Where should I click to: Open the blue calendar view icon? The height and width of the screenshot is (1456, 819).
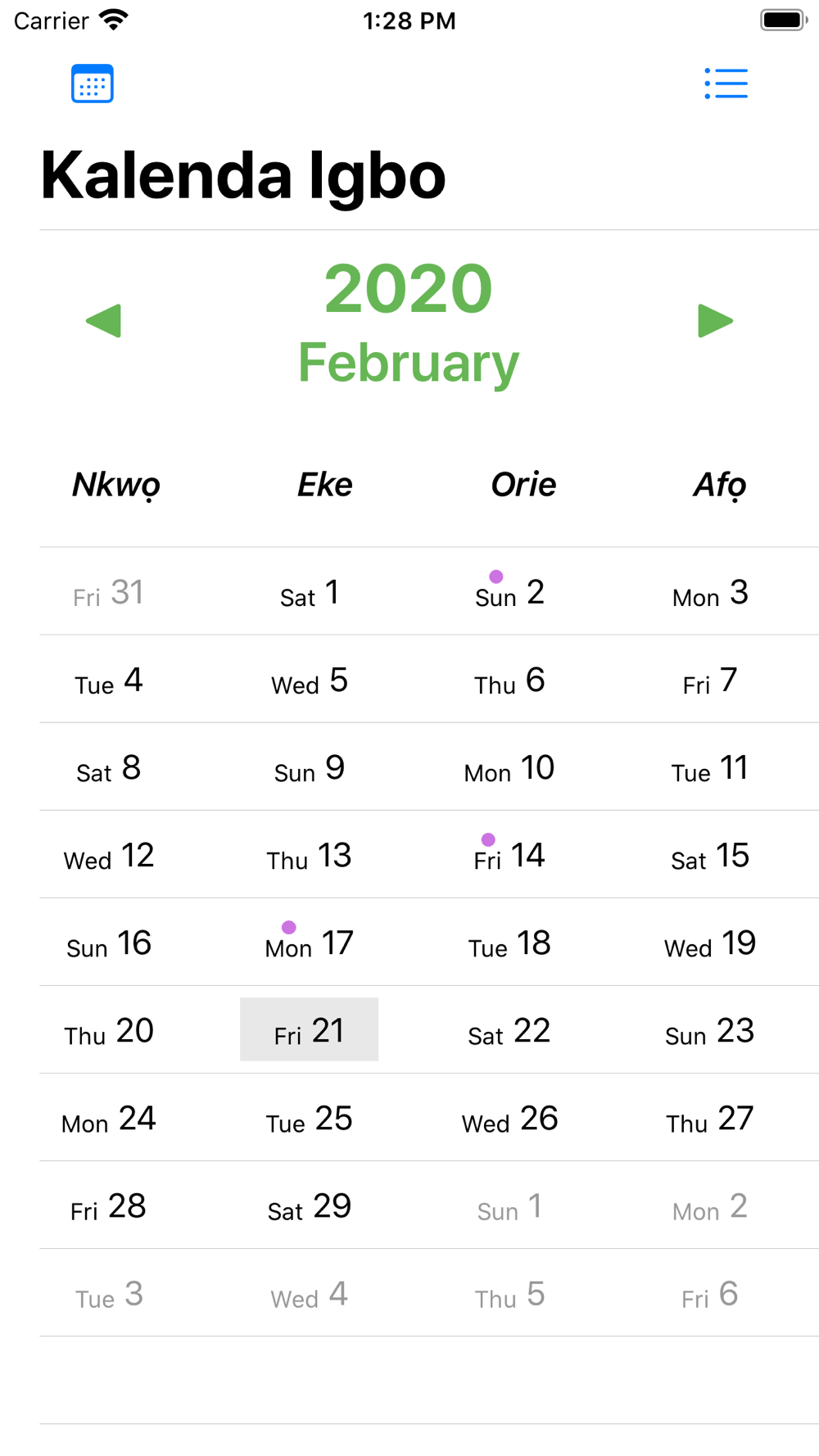92,84
